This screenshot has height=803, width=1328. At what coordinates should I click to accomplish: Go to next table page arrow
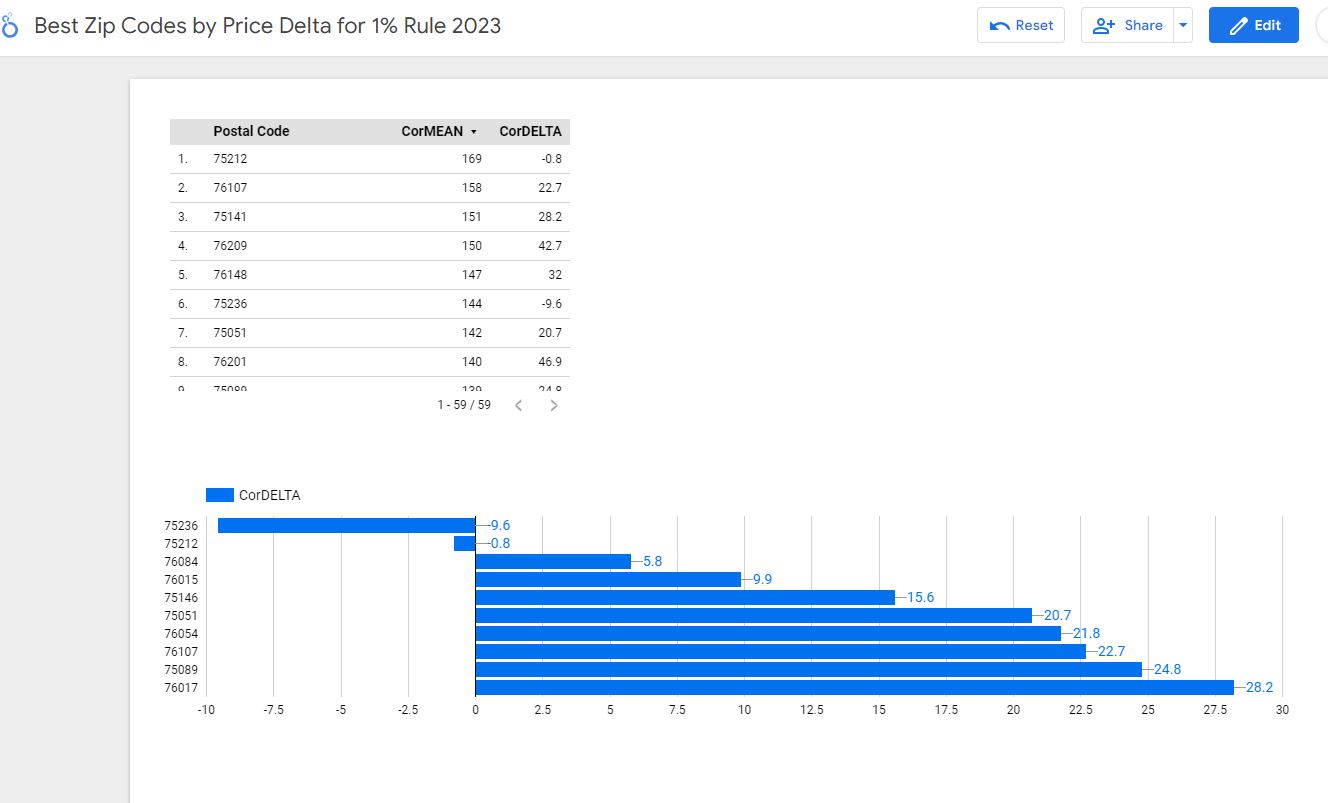[554, 405]
